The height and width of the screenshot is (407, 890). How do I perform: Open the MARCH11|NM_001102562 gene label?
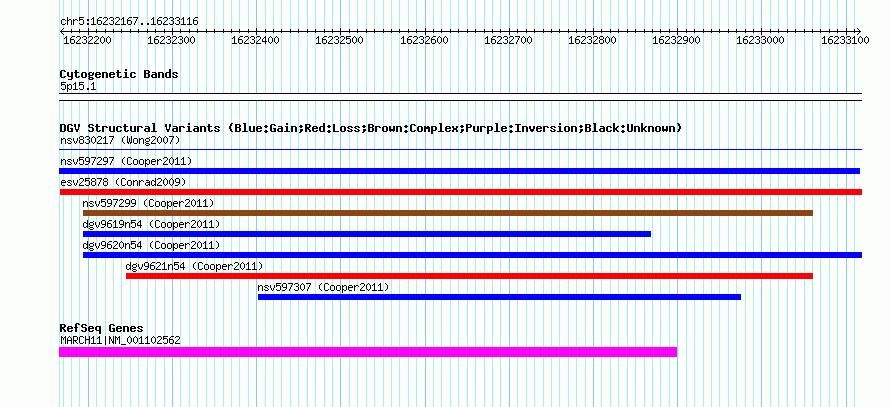[x=120, y=341]
